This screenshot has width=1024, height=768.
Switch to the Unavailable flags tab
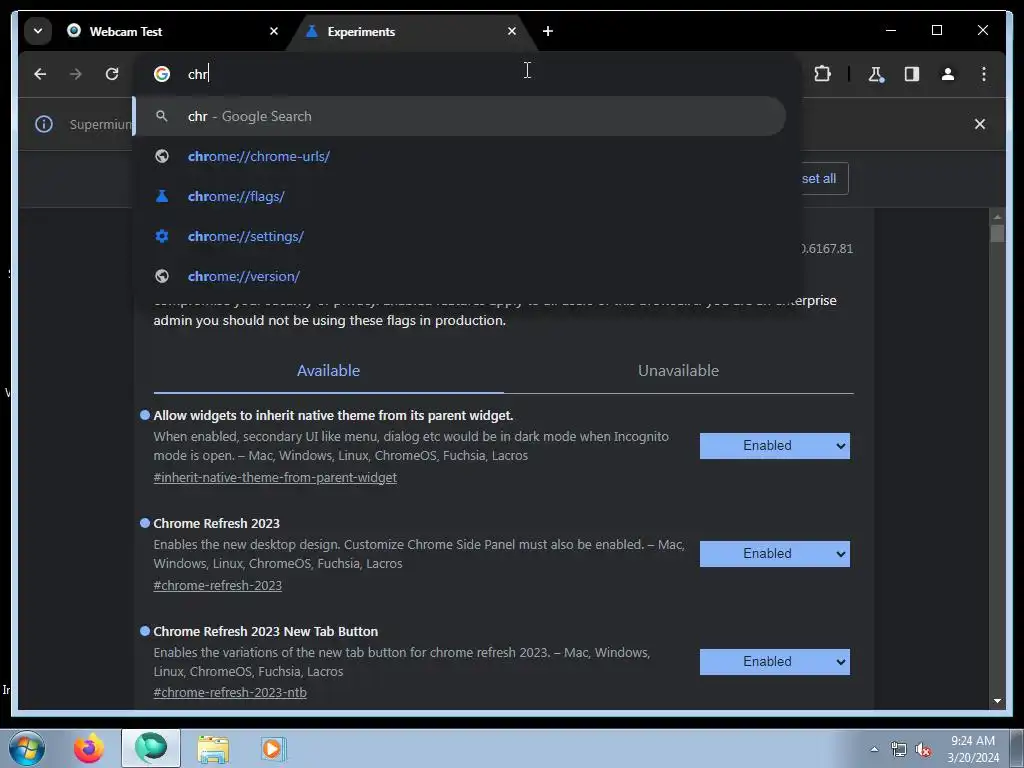679,370
